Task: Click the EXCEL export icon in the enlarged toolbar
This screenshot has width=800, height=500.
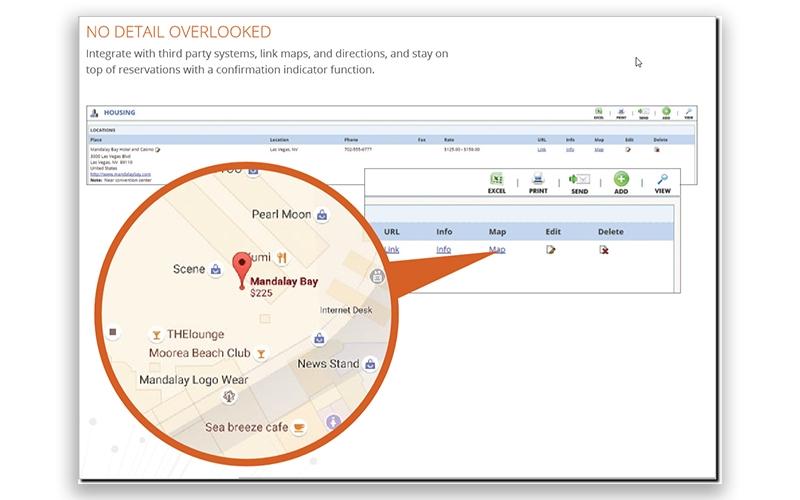Action: click(x=496, y=179)
